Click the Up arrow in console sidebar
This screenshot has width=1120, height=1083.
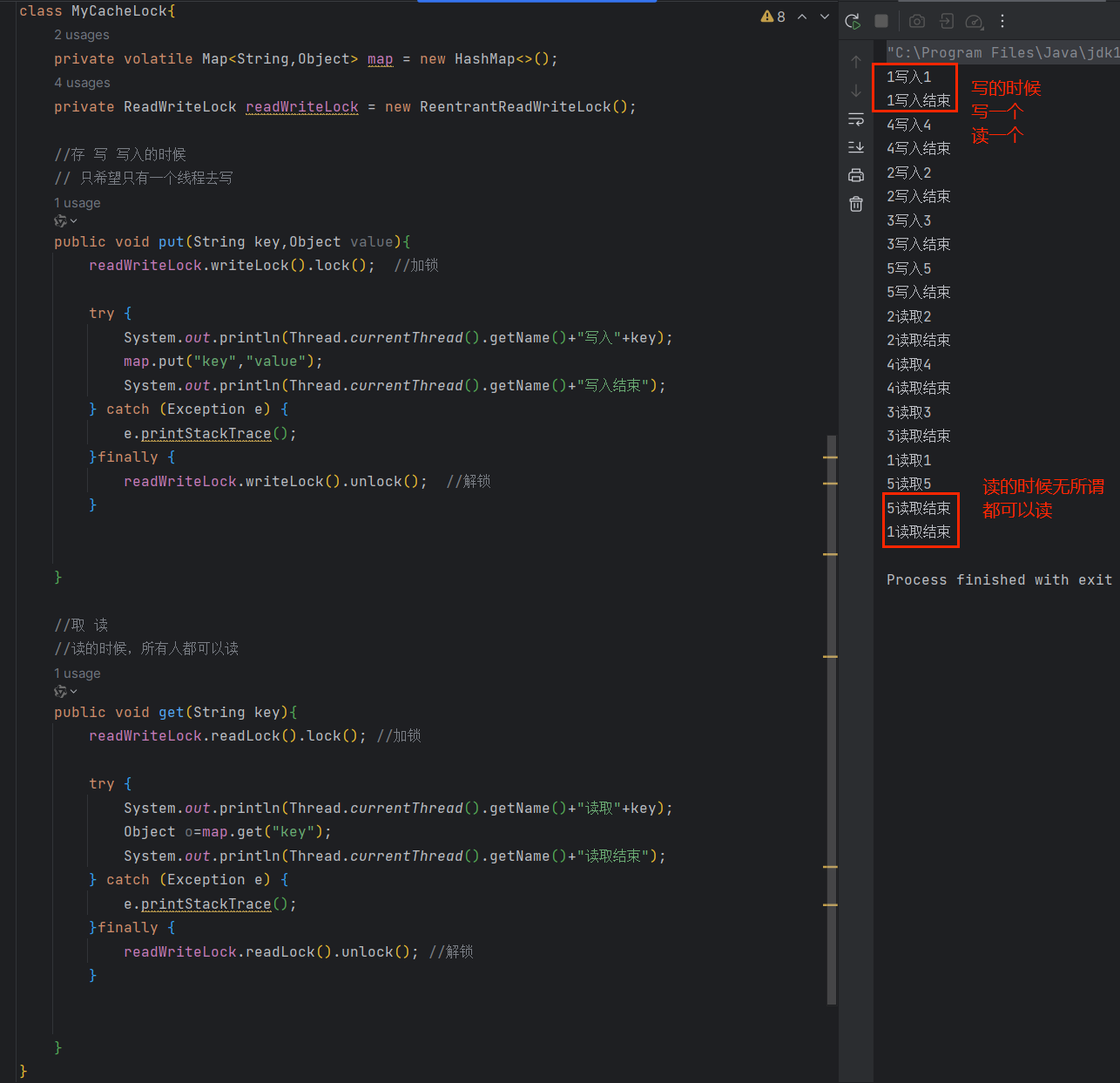pyautogui.click(x=856, y=62)
